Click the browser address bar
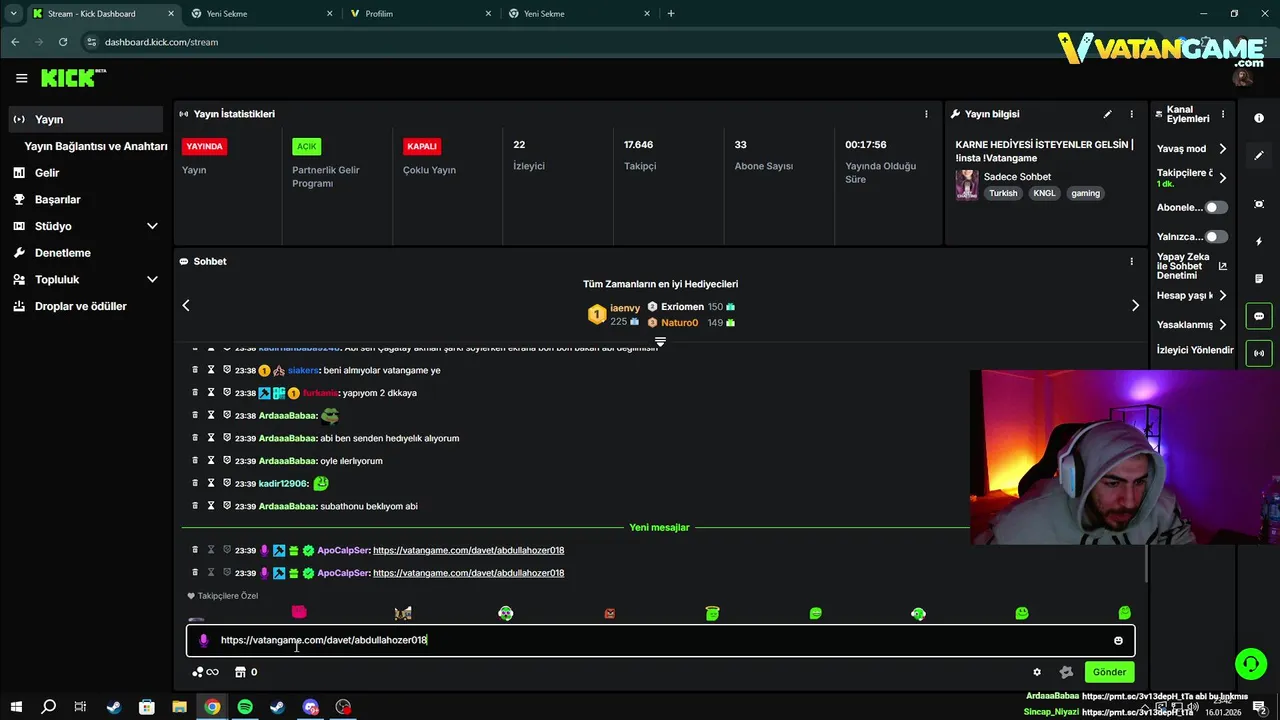The height and width of the screenshot is (720, 1280). 560,42
